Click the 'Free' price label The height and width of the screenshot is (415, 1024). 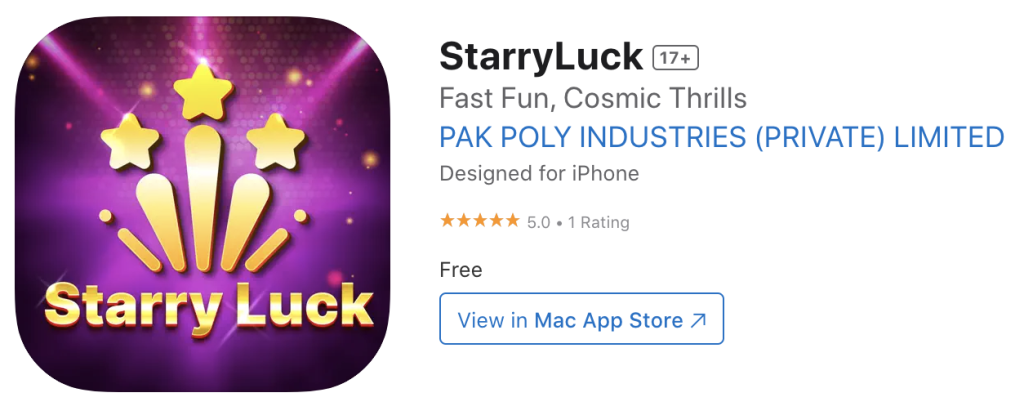click(x=461, y=269)
